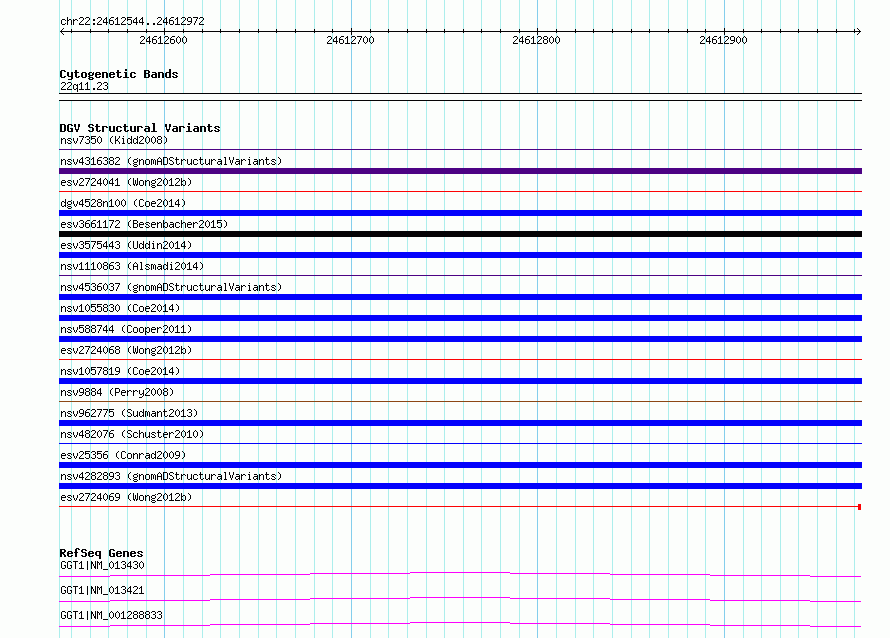Click ruler position 24612800

[536, 40]
